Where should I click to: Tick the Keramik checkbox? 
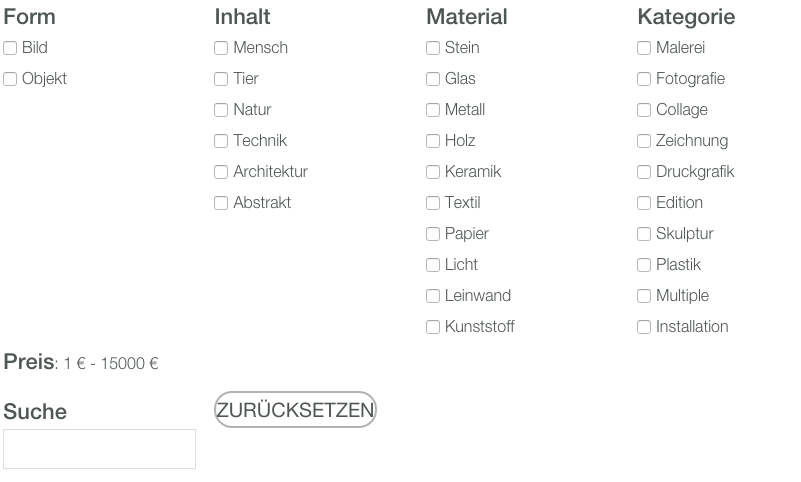[x=433, y=172]
